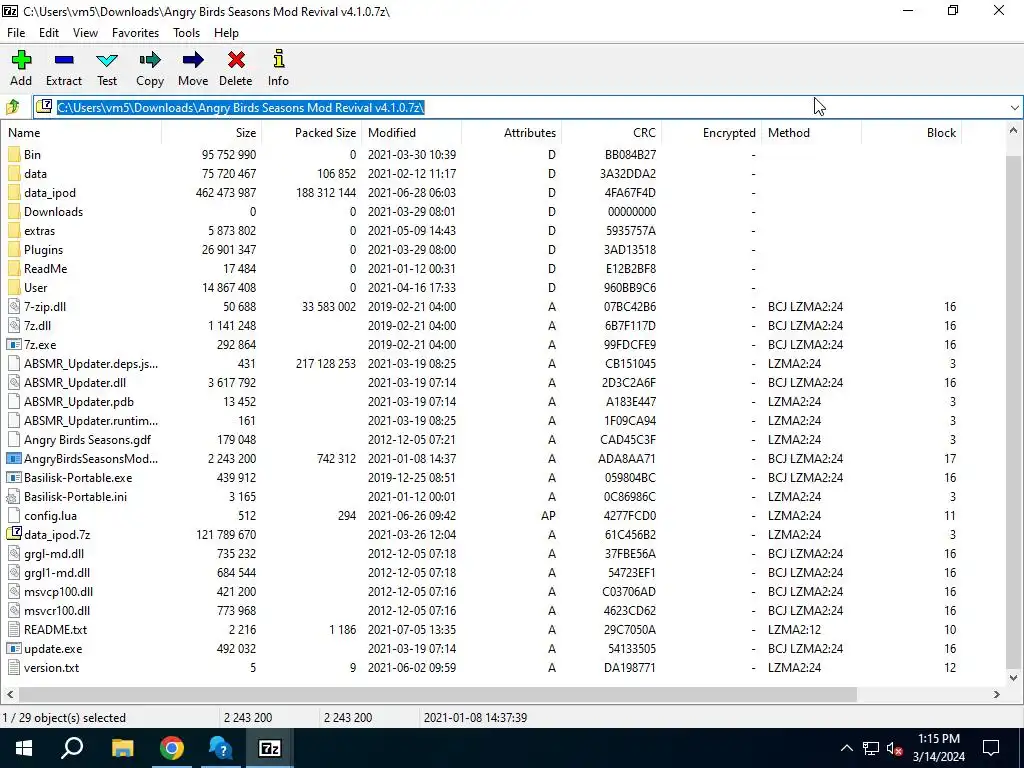
Task: Select the config.lua file
Action: click(x=50, y=516)
